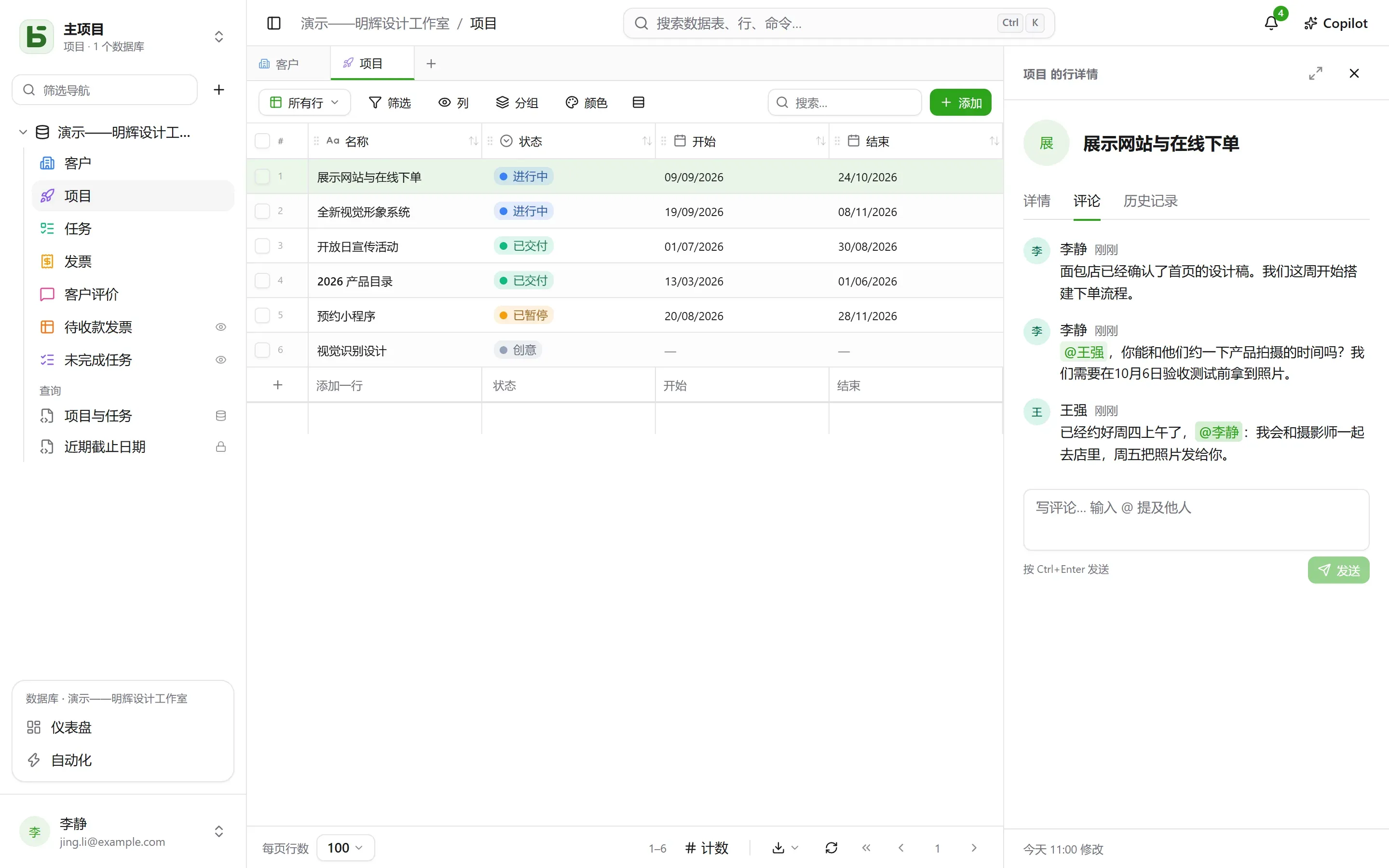
Task: Open the 主项目 workspace switcher
Action: click(123, 36)
